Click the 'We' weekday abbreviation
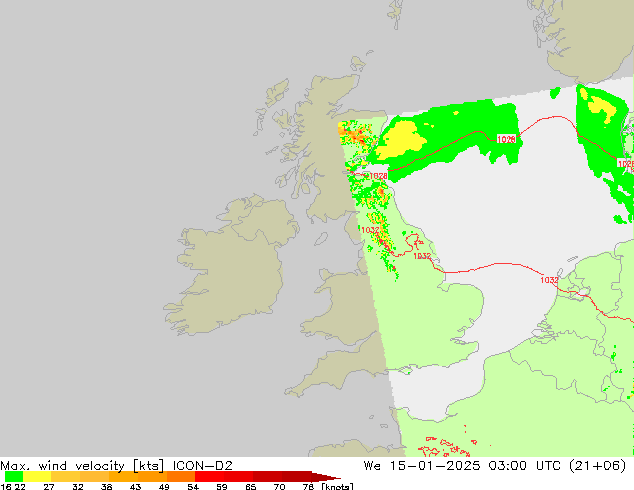The height and width of the screenshot is (490, 634). click(372, 466)
